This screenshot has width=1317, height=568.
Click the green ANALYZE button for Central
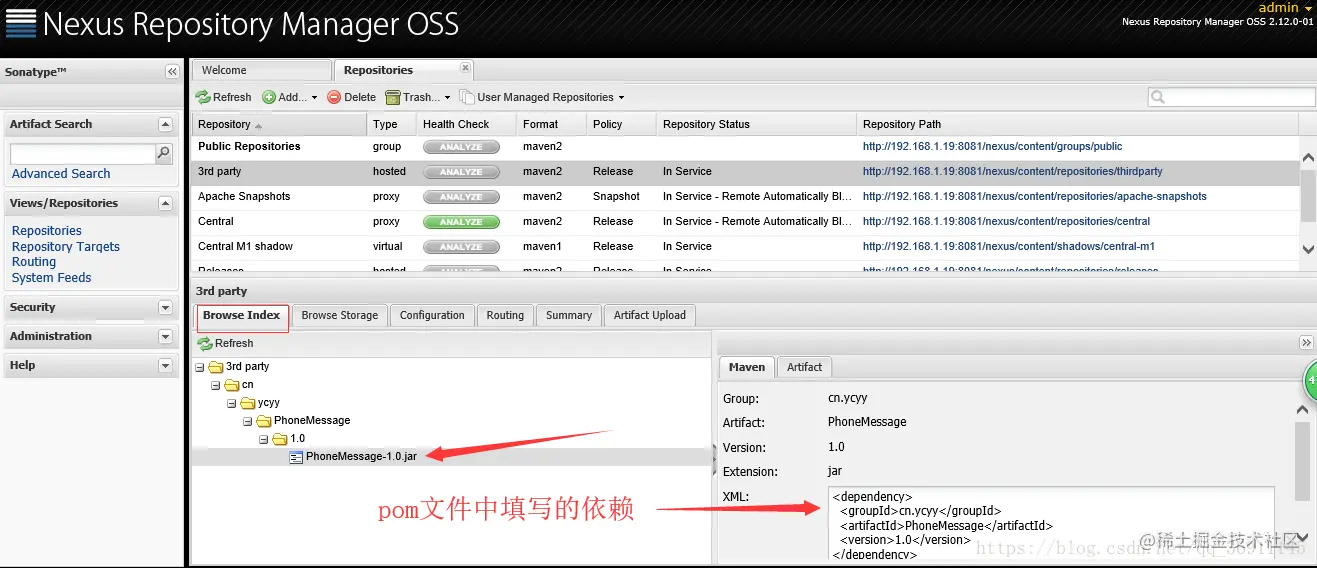(461, 222)
